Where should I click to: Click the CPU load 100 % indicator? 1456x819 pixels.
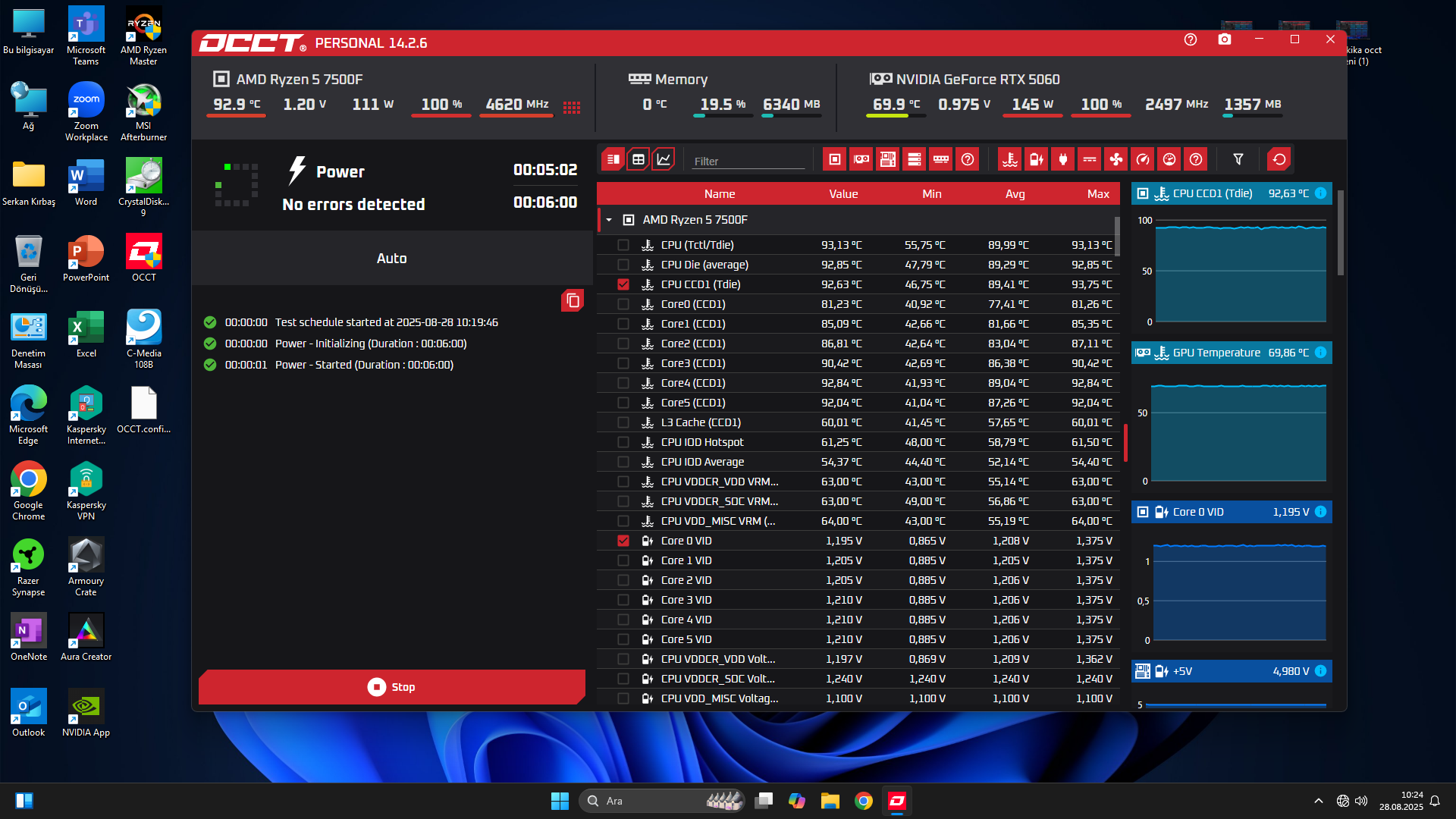(441, 105)
